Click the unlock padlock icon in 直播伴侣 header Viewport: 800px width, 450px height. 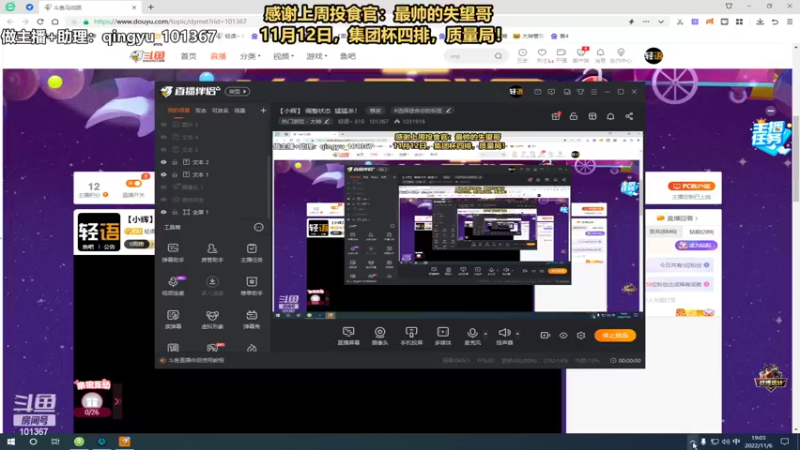pos(573,116)
